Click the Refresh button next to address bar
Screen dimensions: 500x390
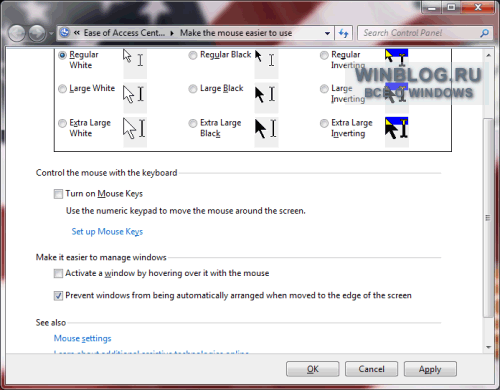coord(343,33)
